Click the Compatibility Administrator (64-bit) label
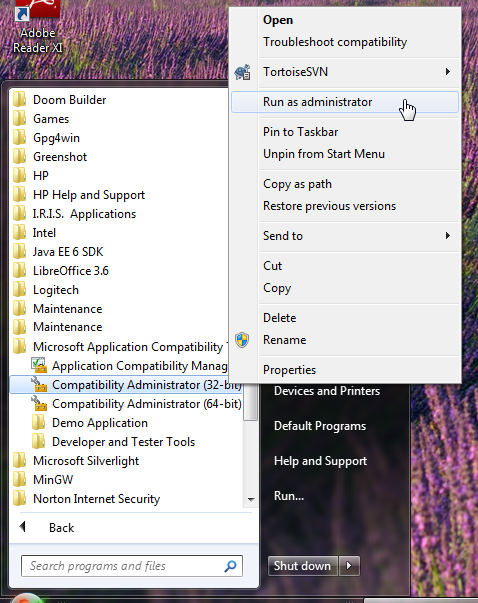478x603 pixels. [x=147, y=404]
